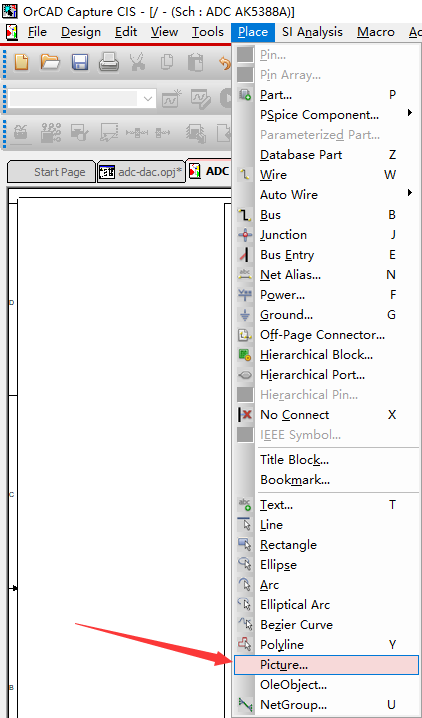Expand the Auto Wire submenu
422x718 pixels.
[x=326, y=195]
